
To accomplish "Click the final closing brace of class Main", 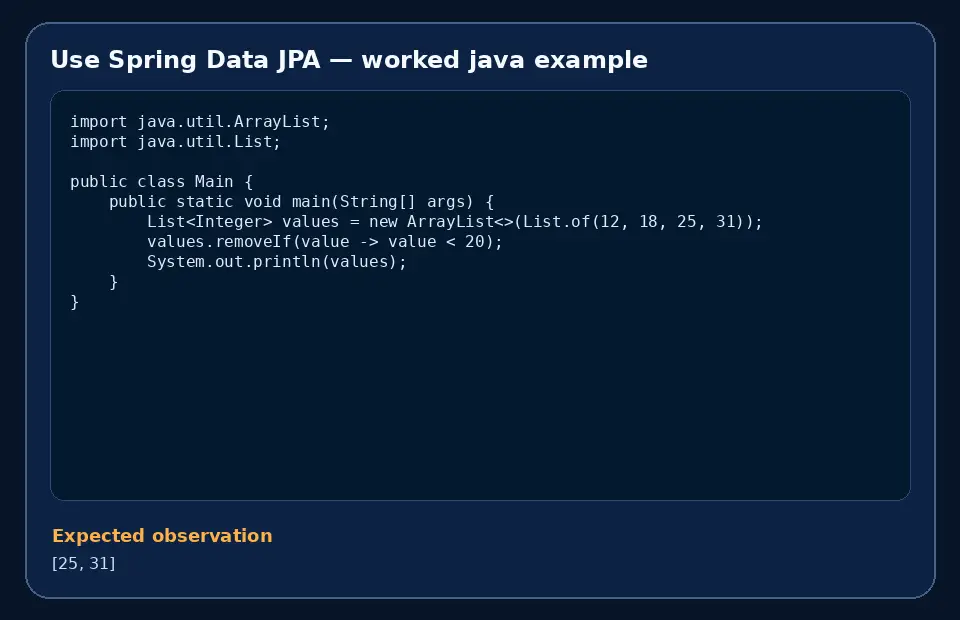I will point(75,302).
